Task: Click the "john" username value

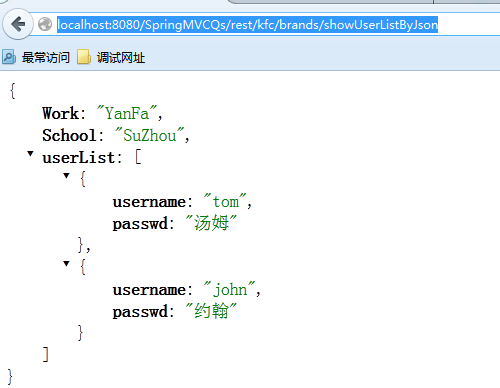Action: click(229, 289)
